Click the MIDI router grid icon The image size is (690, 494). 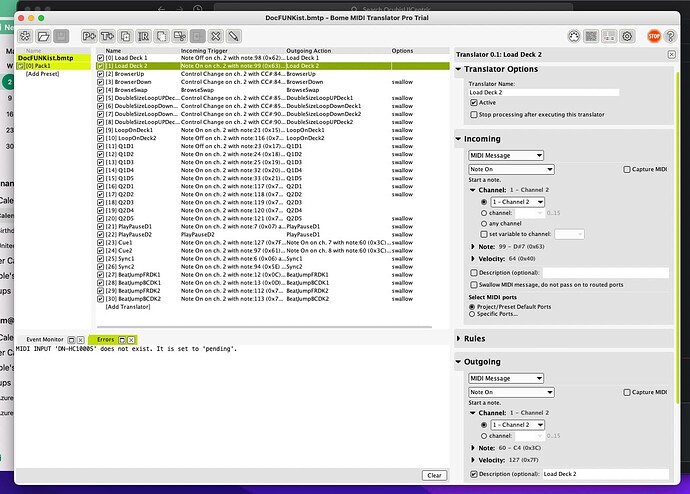coord(591,36)
